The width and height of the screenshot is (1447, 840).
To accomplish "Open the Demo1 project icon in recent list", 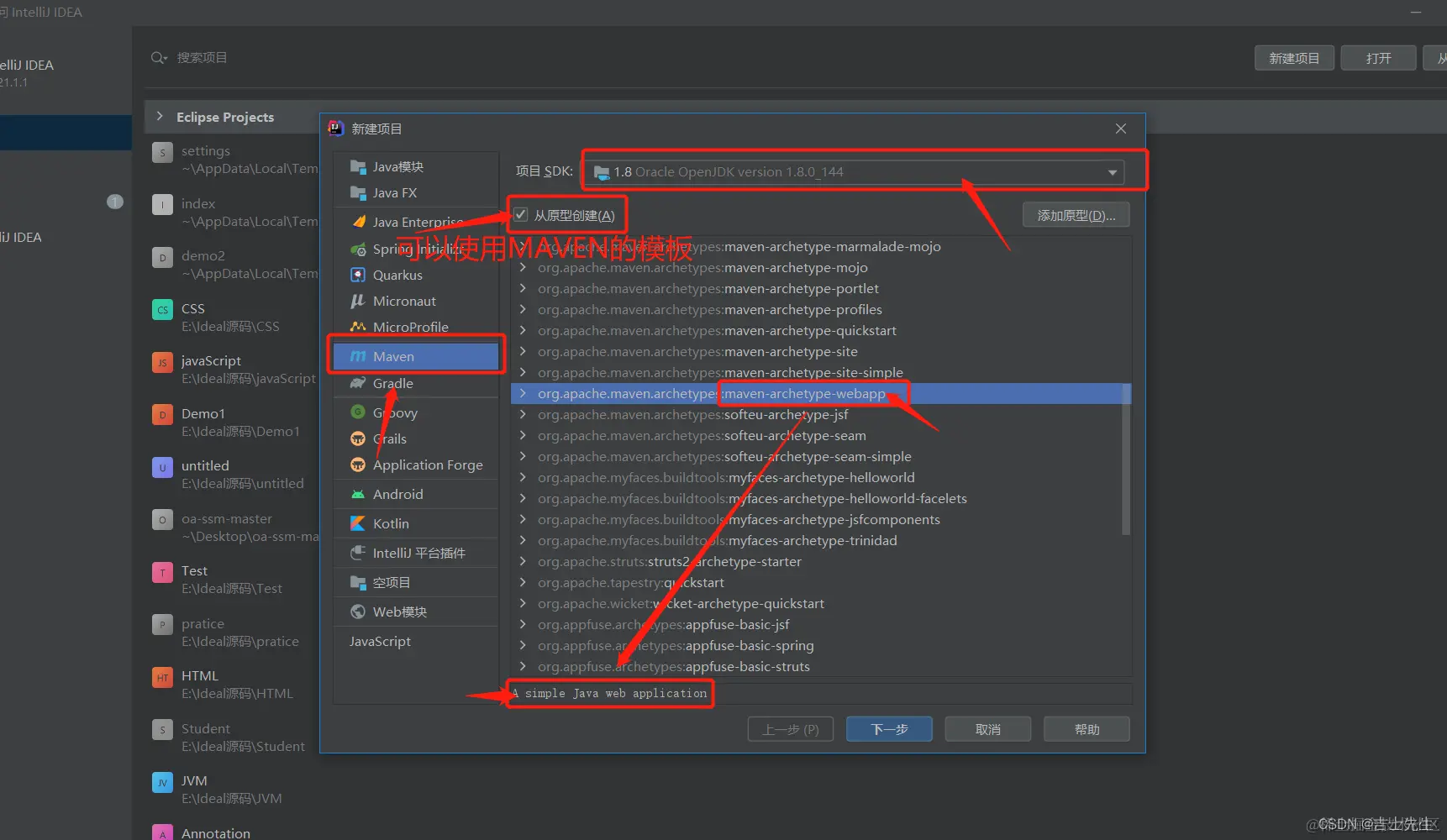I will (162, 414).
